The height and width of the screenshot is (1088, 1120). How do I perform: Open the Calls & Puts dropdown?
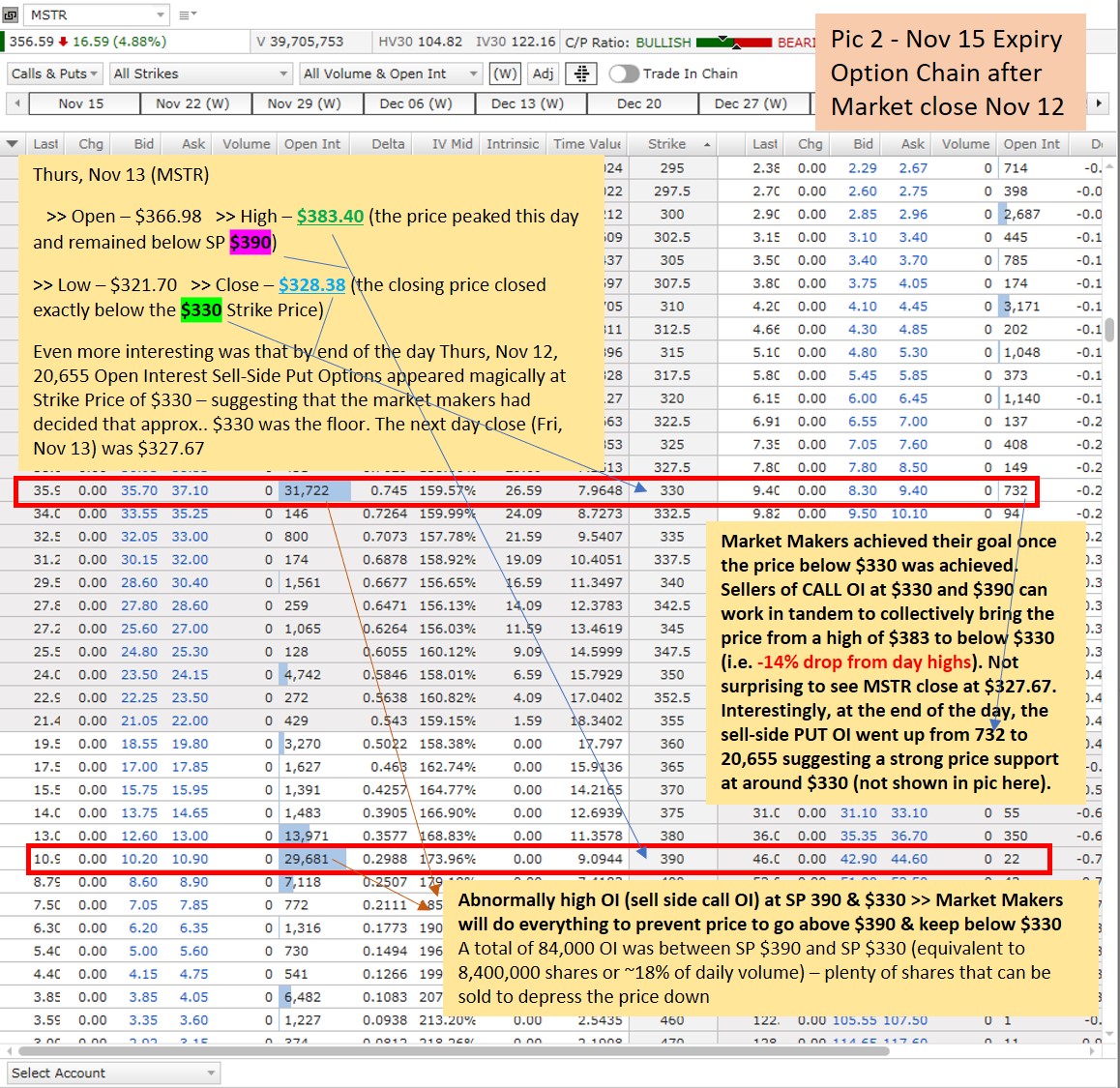pos(56,74)
